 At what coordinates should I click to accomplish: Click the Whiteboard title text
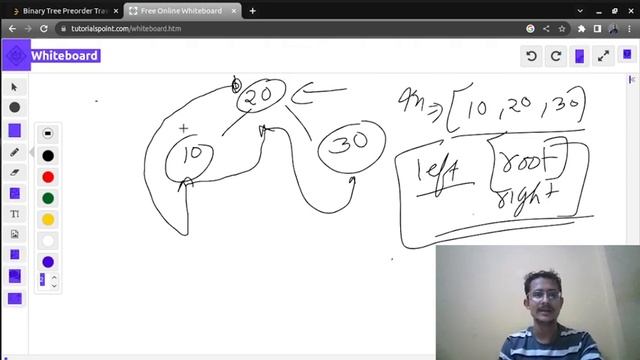coord(64,56)
